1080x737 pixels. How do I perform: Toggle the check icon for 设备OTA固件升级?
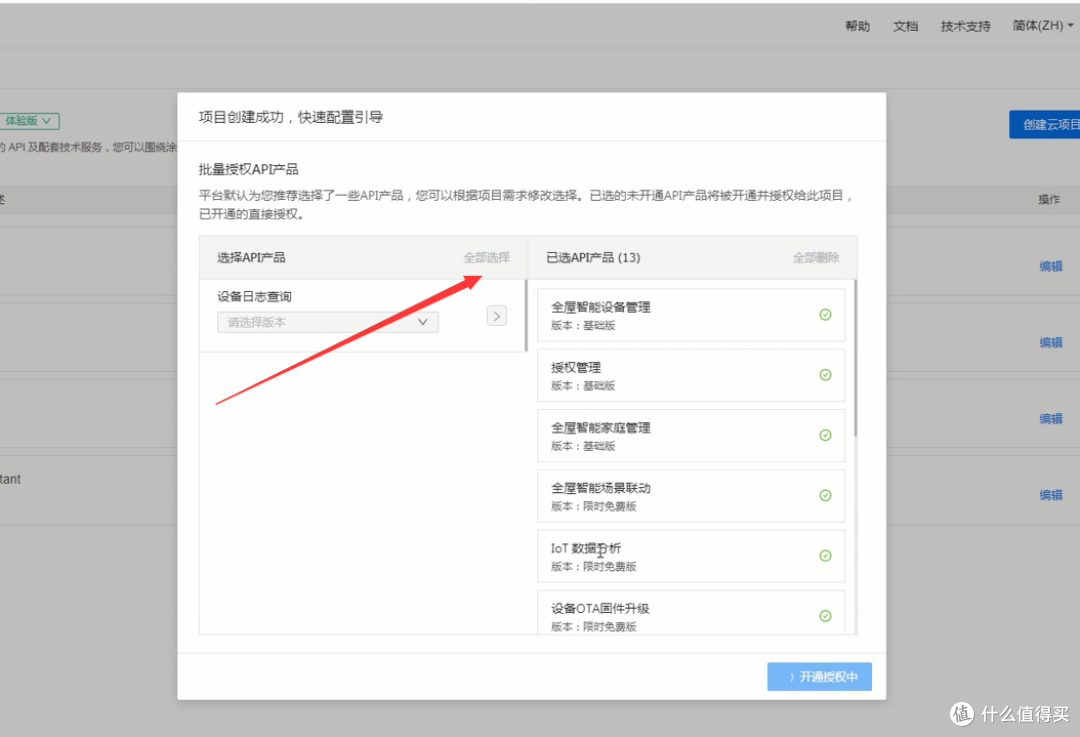point(825,616)
